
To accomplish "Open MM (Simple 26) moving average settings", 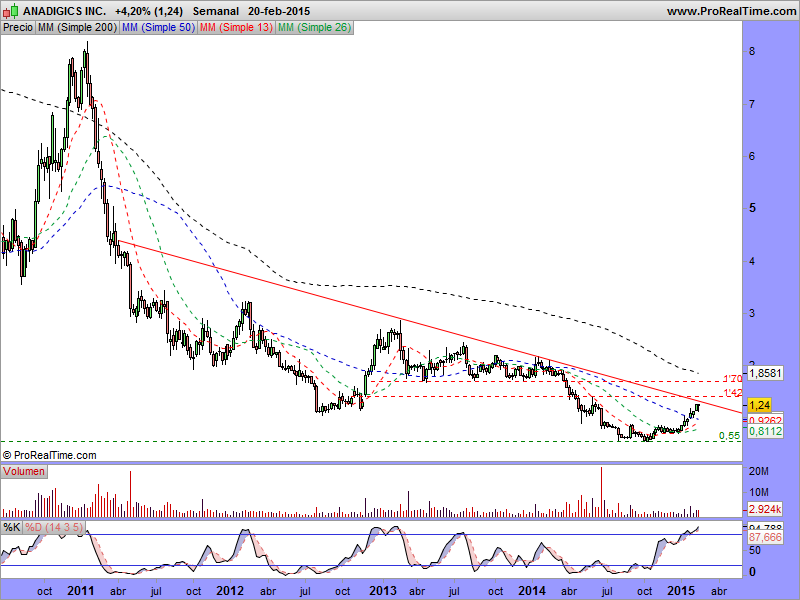I will tap(314, 28).
